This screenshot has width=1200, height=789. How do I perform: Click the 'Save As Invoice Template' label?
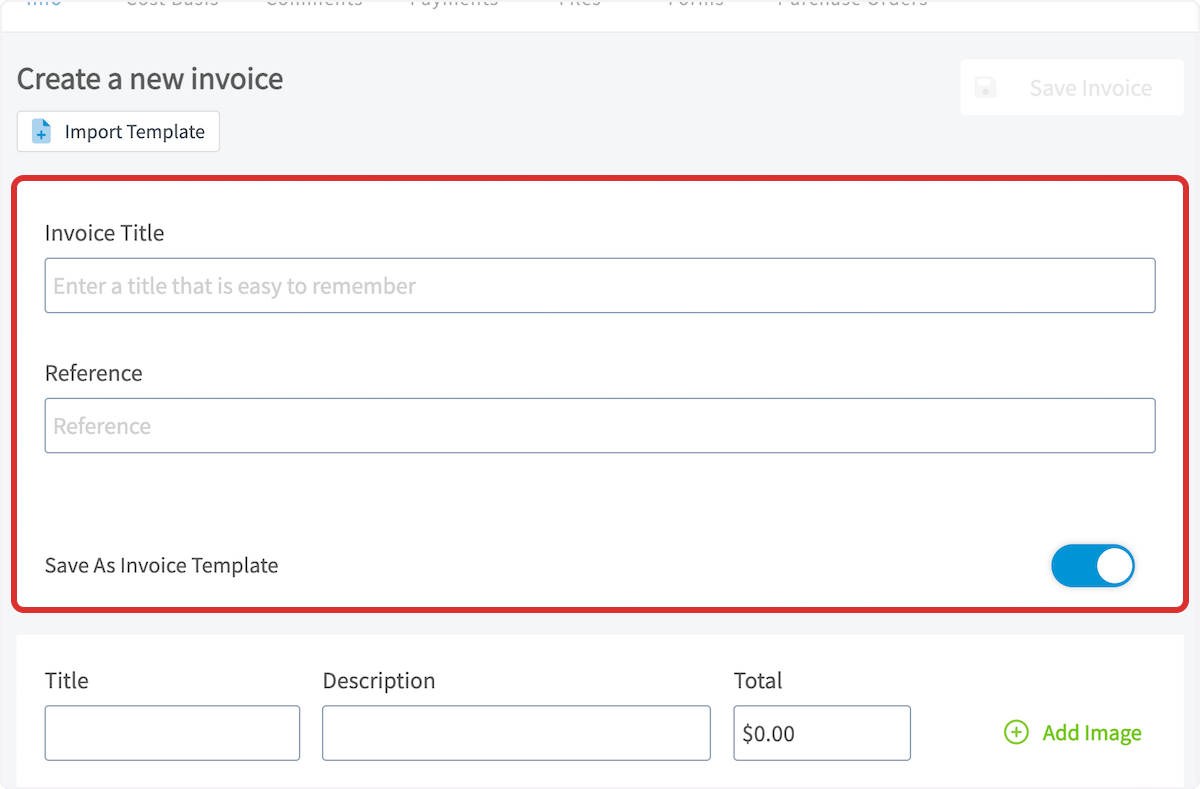[161, 566]
